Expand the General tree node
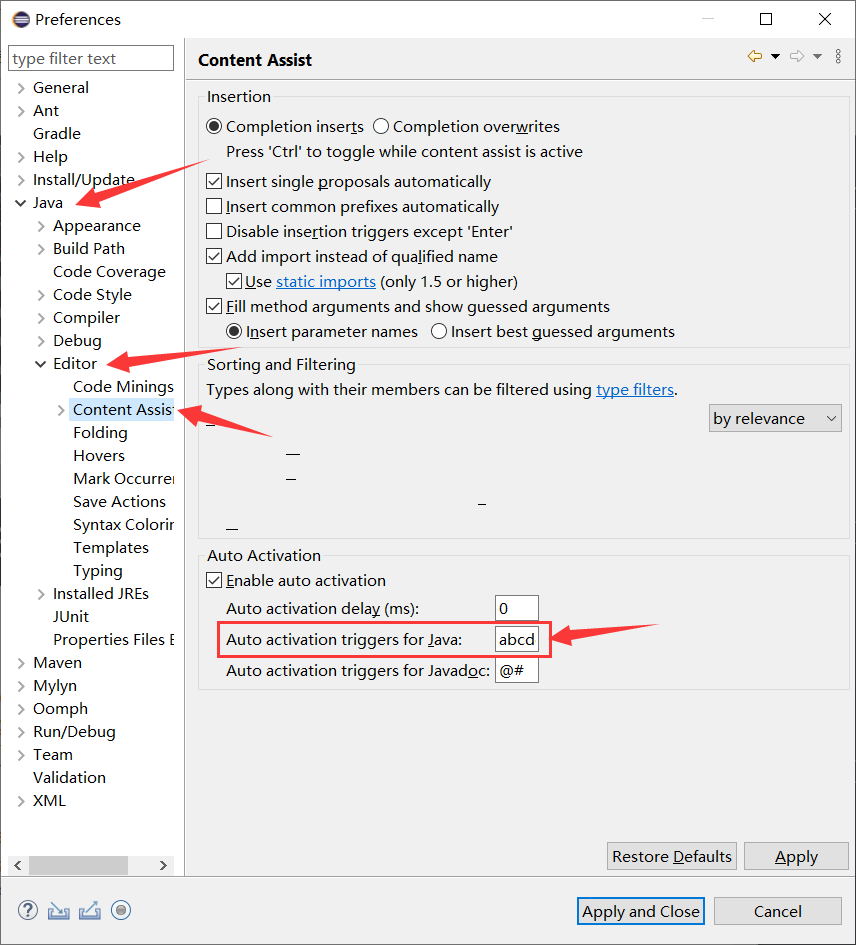Viewport: 856px width, 945px height. [21, 88]
